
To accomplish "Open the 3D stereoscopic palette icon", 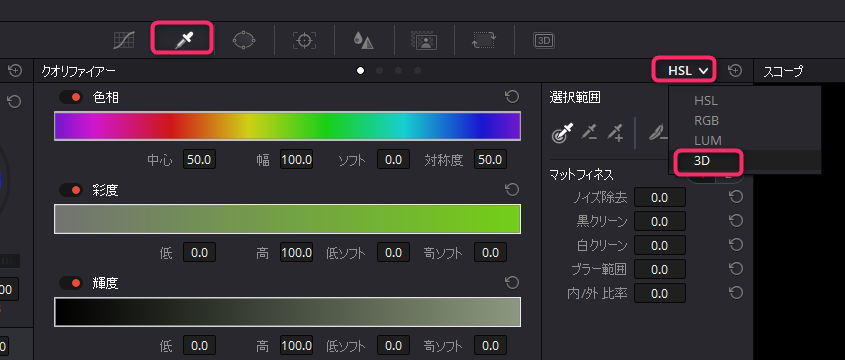I will tap(544, 40).
